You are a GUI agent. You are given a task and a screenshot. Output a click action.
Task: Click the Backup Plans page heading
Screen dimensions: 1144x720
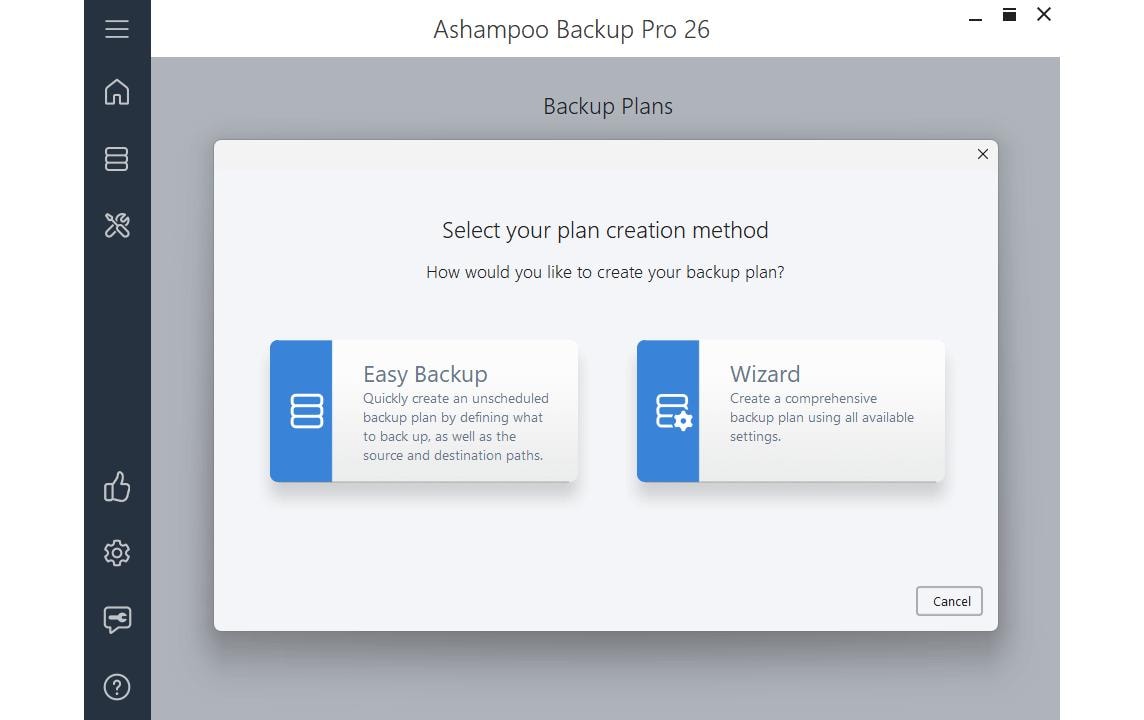[607, 106]
